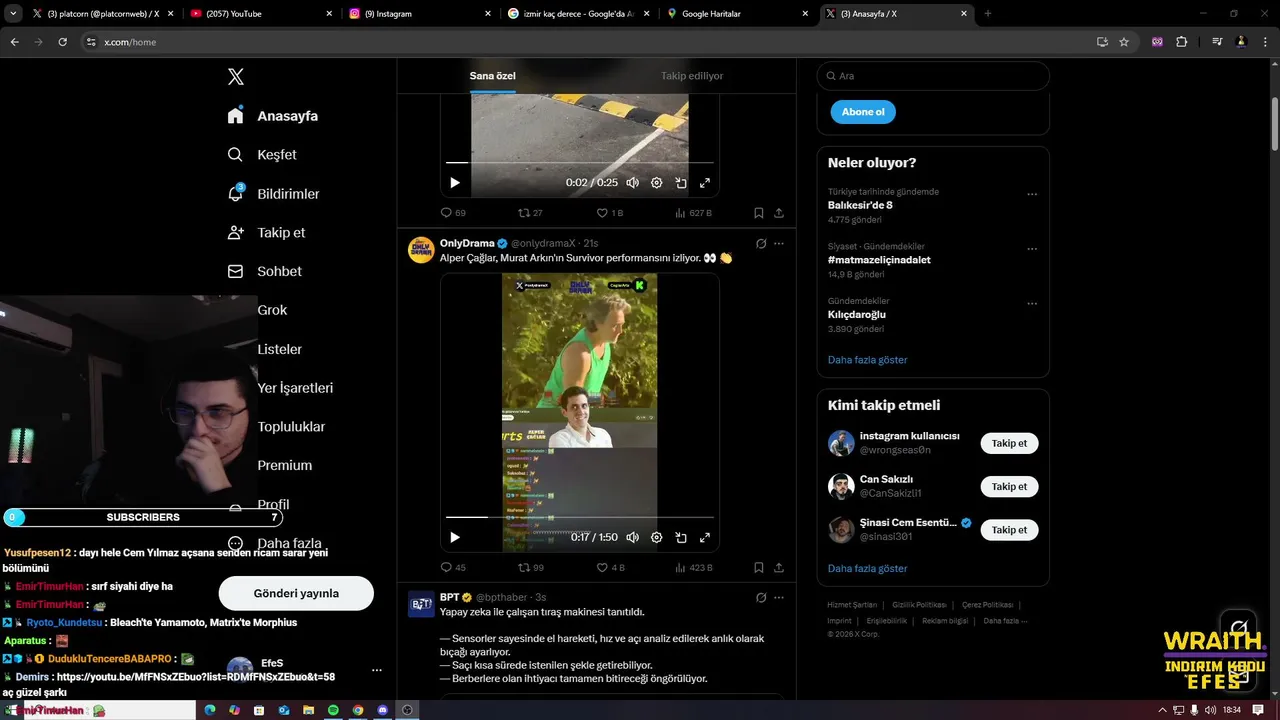Repost OnlyDrama post with 99 reposts

coord(530,567)
